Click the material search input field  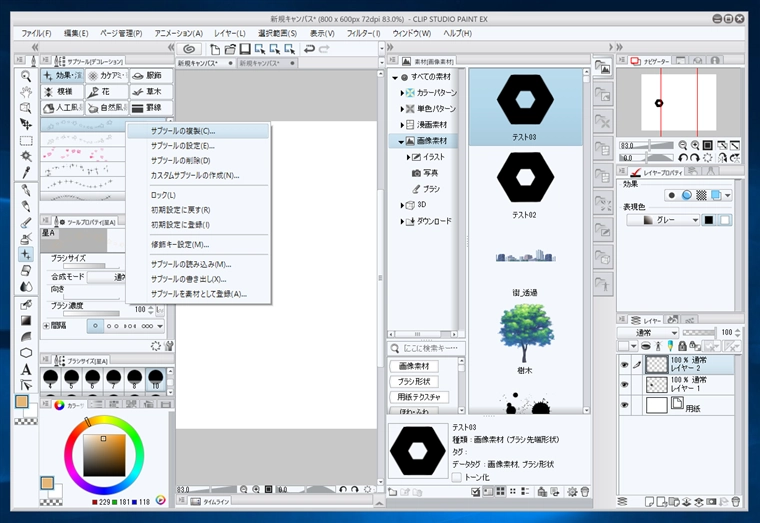427,348
